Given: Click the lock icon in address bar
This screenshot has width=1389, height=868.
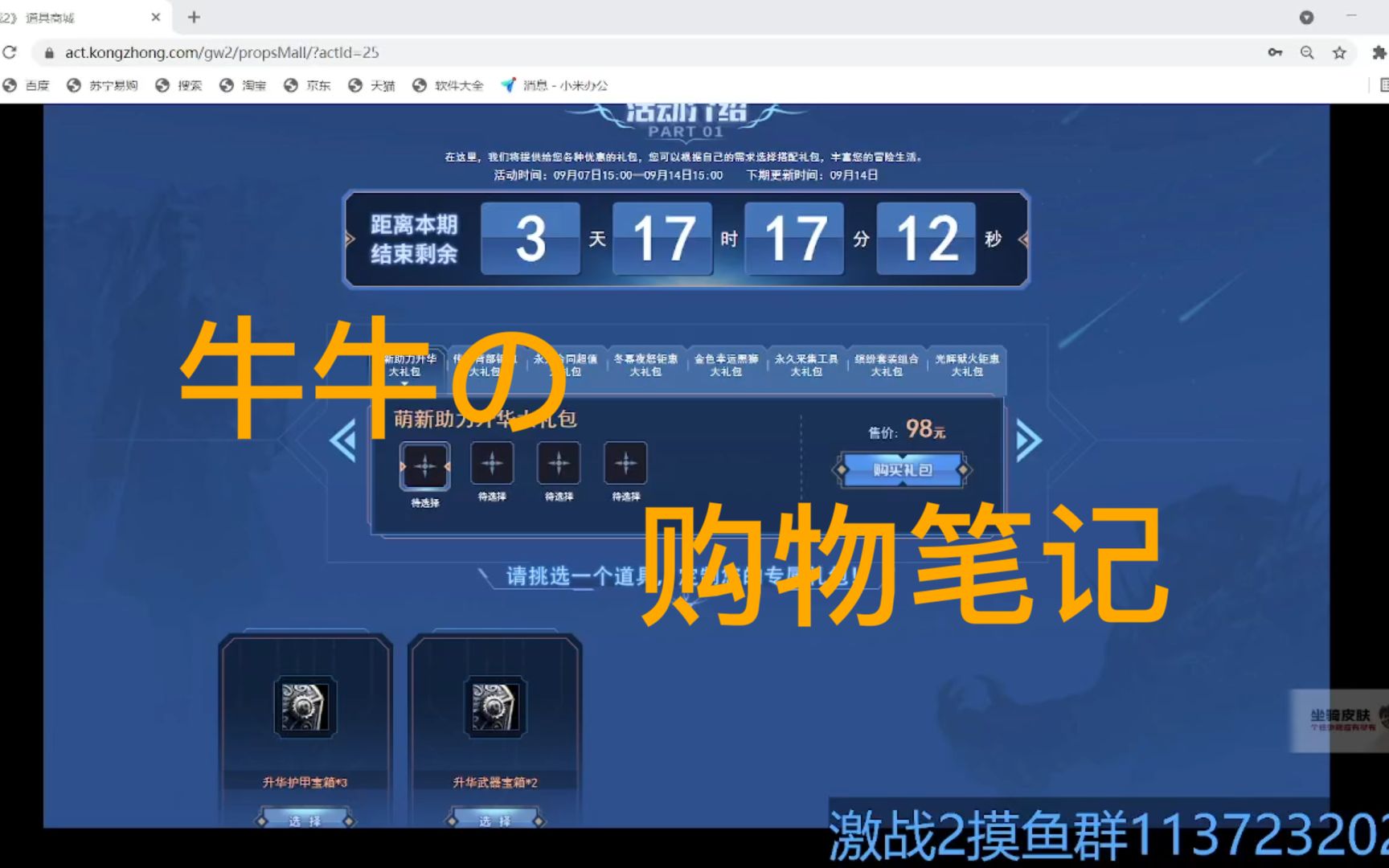Looking at the screenshot, I should 49,53.
